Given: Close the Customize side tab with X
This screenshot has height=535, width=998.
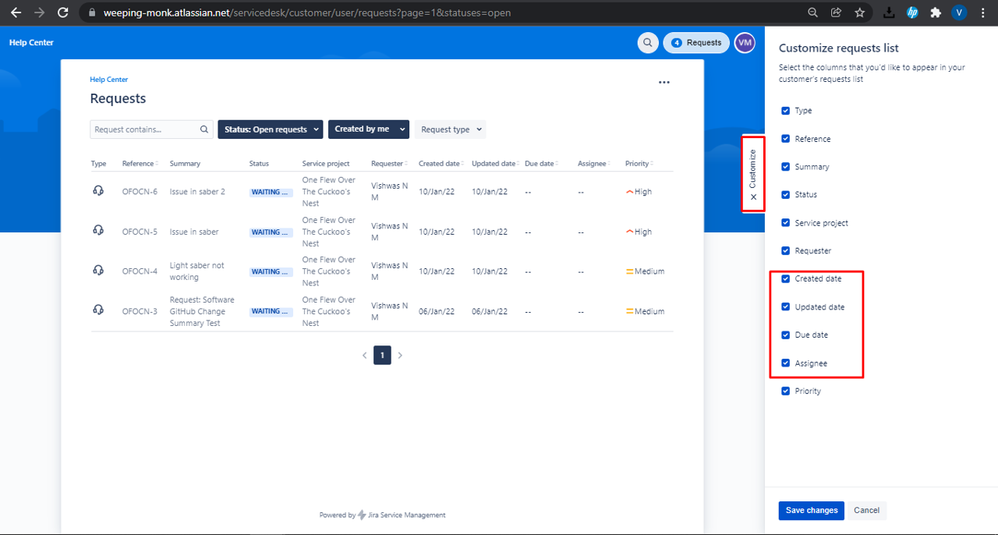Looking at the screenshot, I should point(753,197).
